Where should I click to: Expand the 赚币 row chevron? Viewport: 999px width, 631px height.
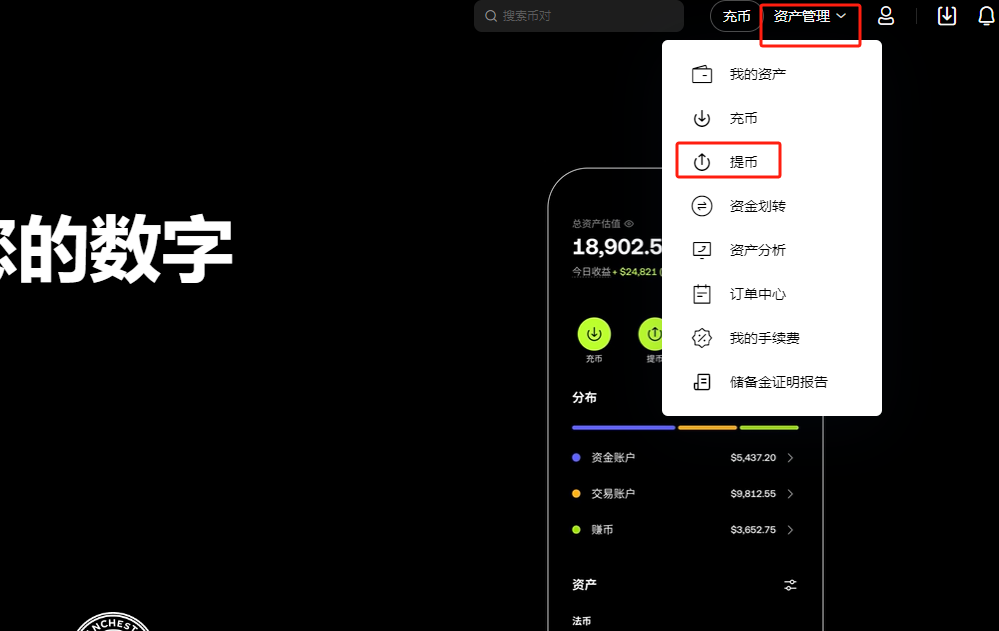point(790,530)
